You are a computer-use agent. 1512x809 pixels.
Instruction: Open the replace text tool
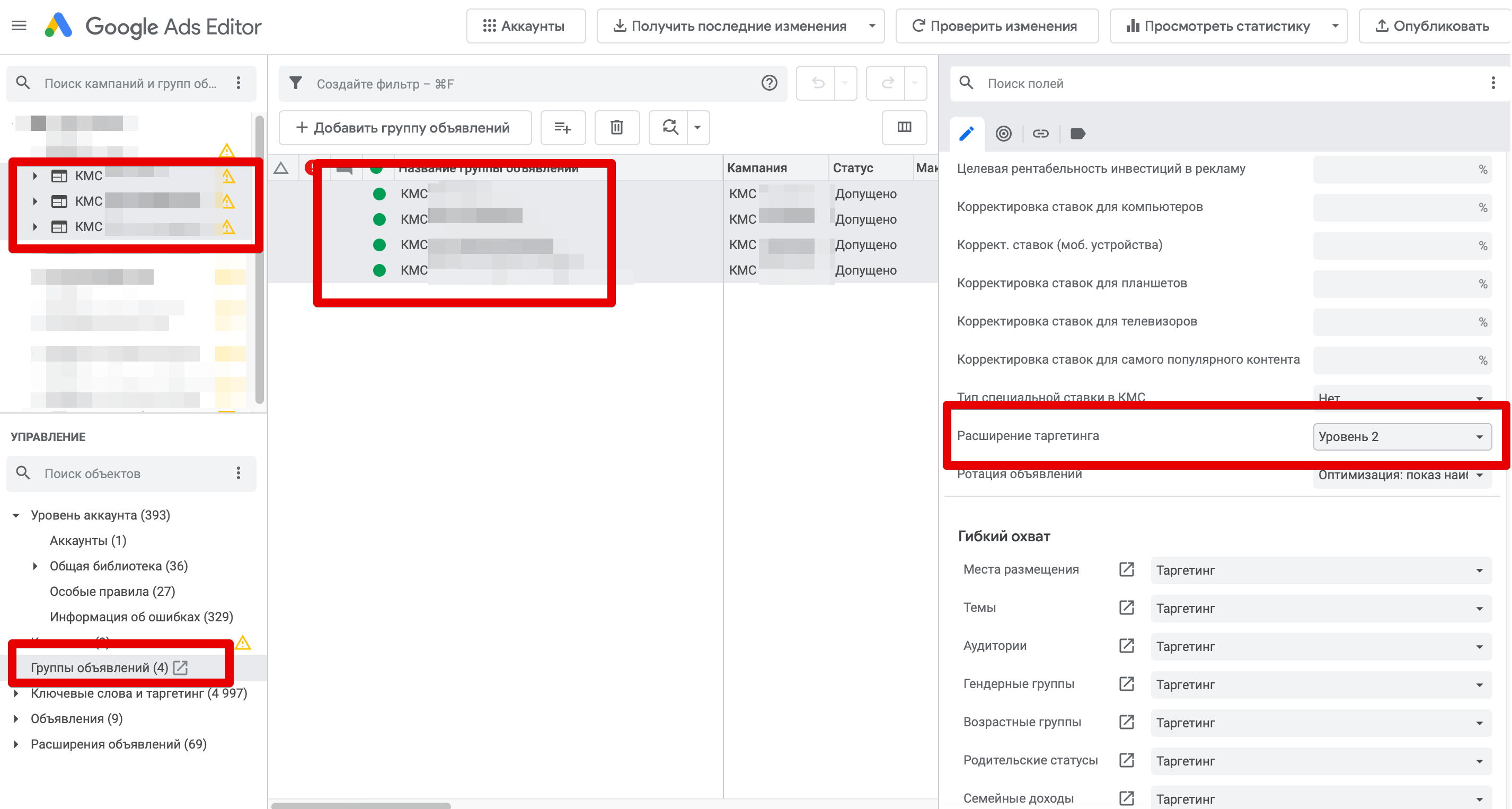tap(670, 127)
